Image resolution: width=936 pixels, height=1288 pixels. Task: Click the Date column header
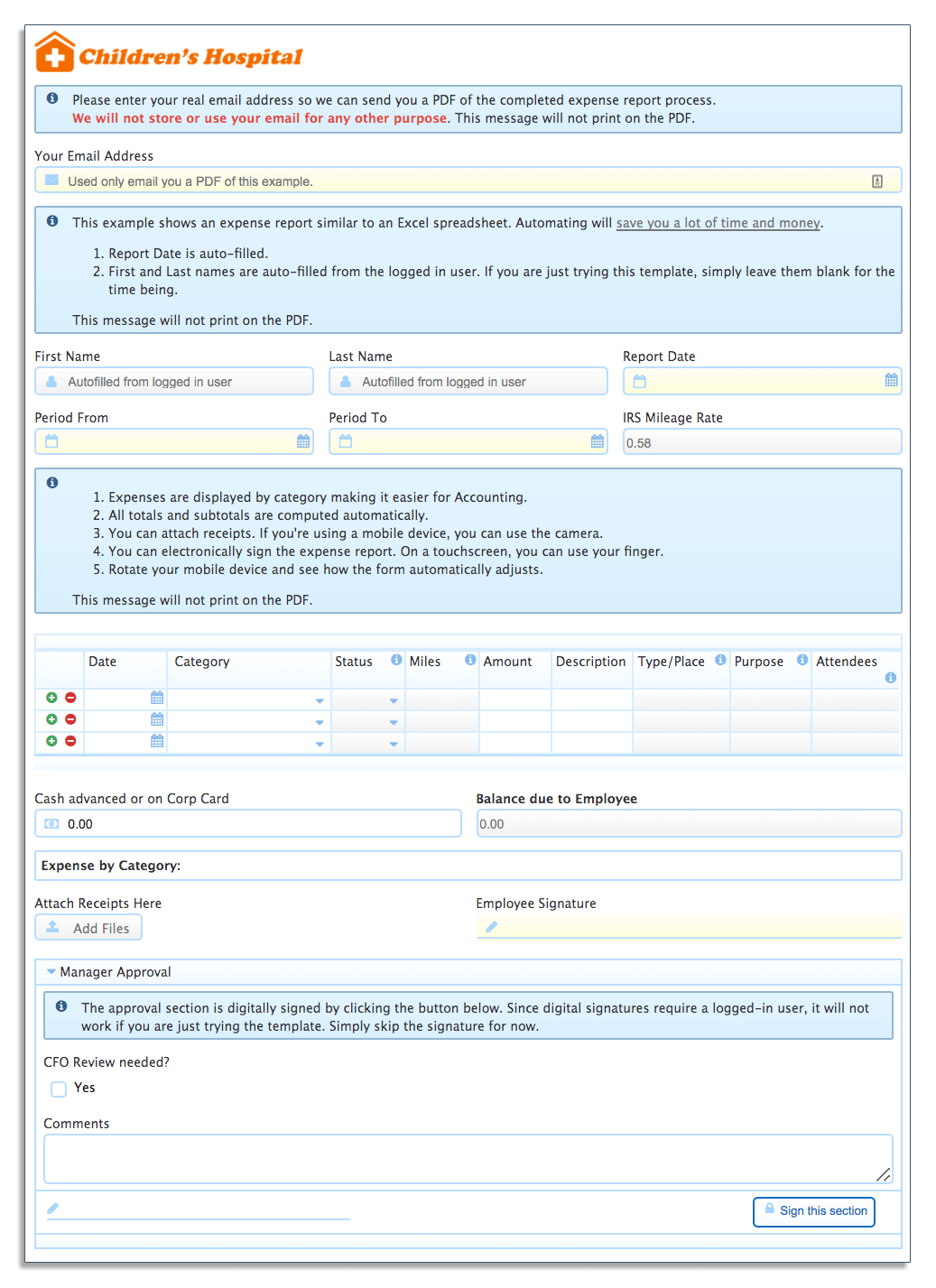(x=102, y=662)
